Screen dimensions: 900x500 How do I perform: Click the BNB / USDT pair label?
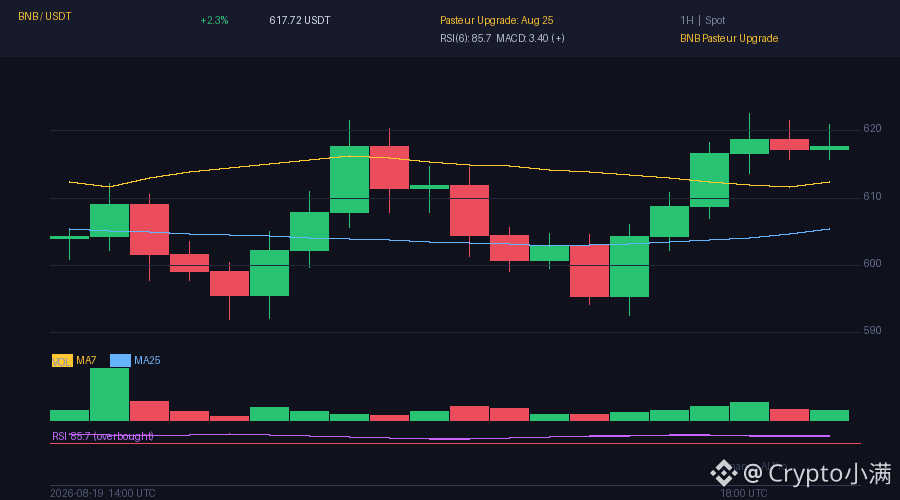[x=45, y=17]
